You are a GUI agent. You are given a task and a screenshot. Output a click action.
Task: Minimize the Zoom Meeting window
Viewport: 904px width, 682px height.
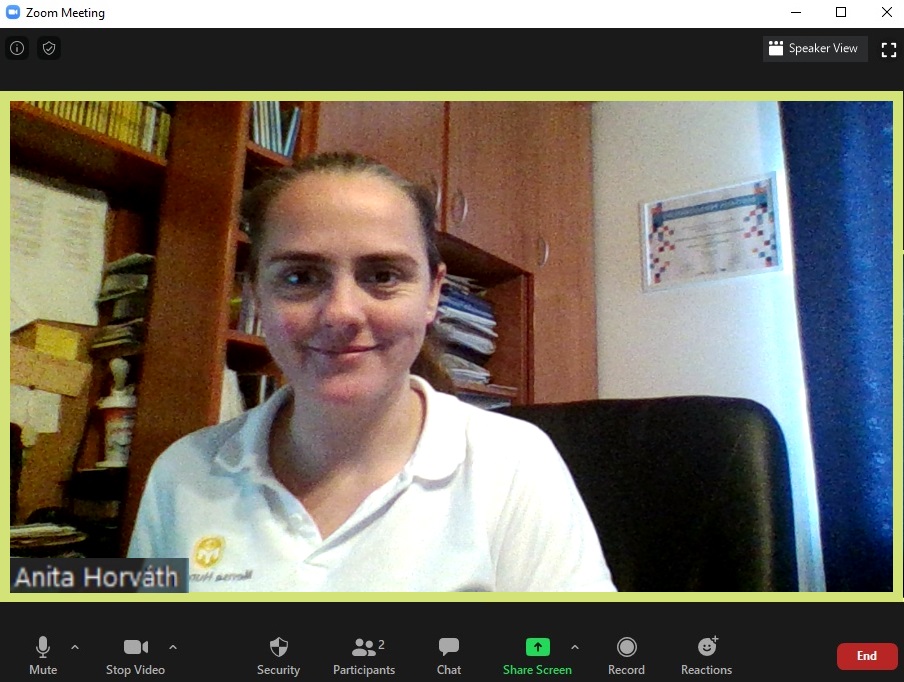pos(795,13)
